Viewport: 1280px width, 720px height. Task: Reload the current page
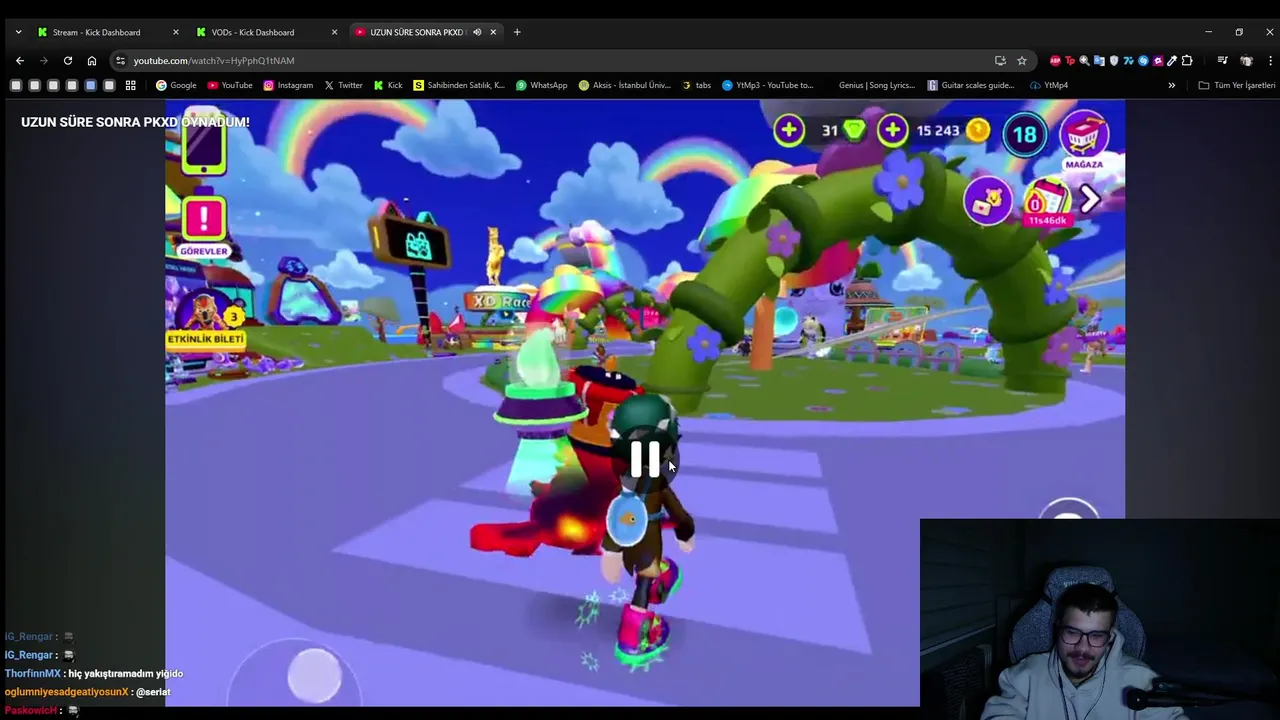[67, 60]
